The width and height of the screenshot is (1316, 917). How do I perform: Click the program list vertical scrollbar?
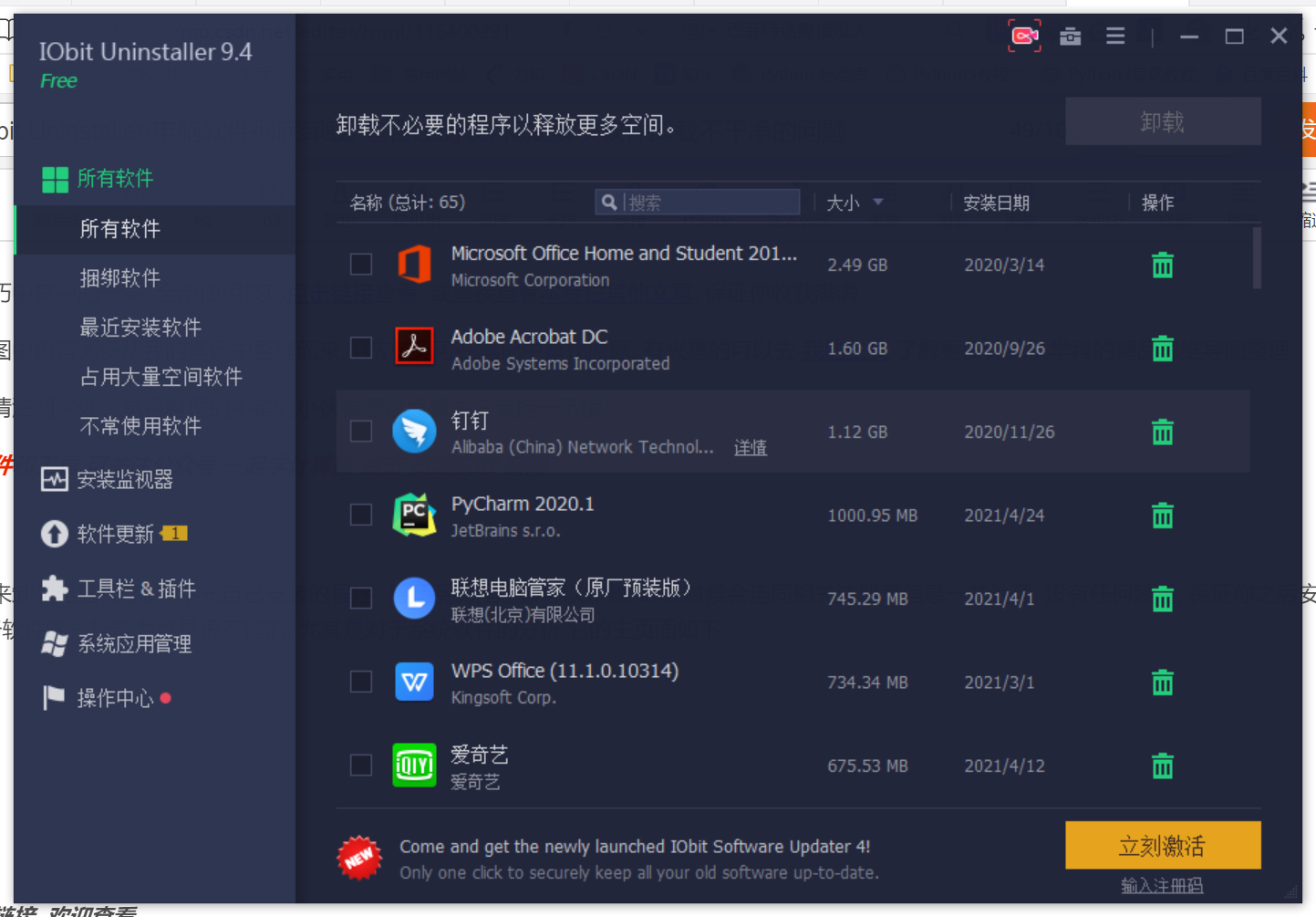[x=1257, y=258]
